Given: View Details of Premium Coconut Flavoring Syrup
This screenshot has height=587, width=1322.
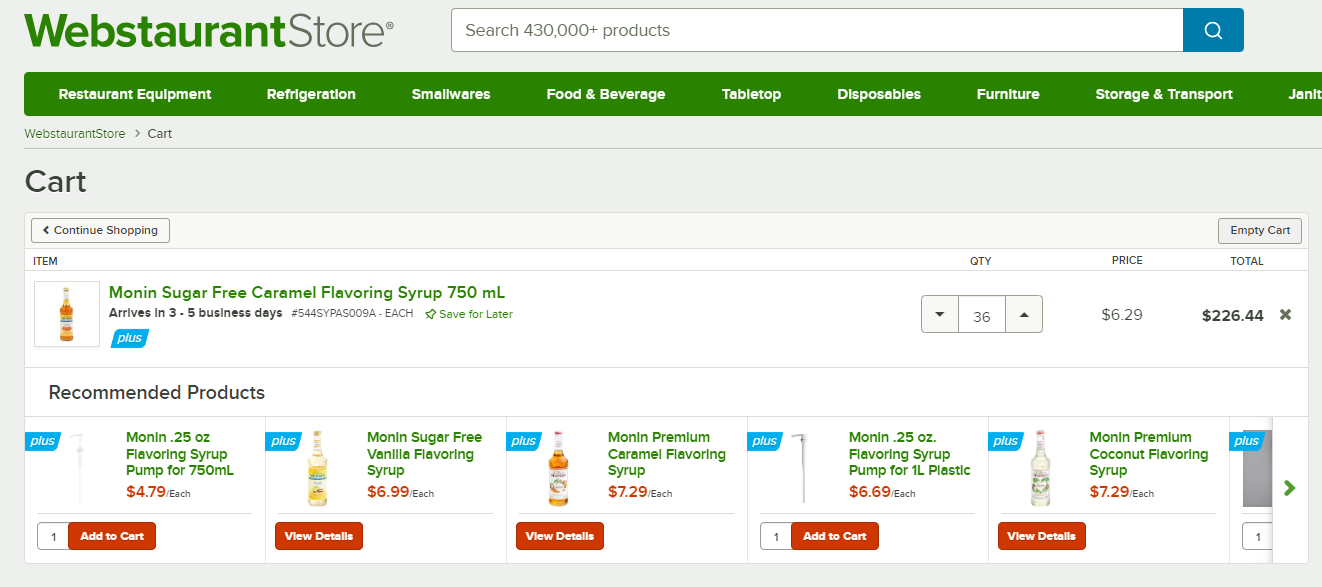Looking at the screenshot, I should pyautogui.click(x=1042, y=536).
